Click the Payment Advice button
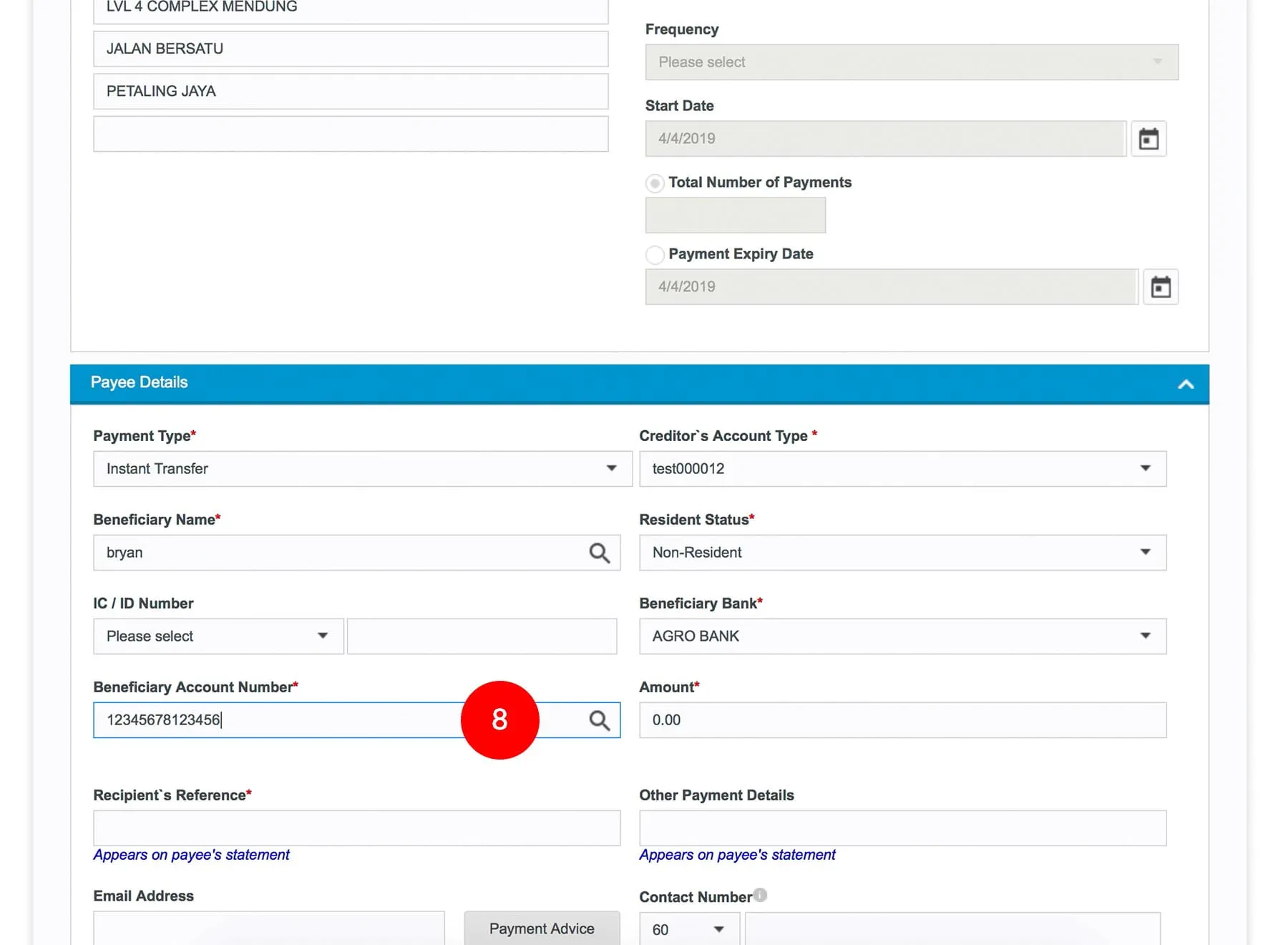 542,929
